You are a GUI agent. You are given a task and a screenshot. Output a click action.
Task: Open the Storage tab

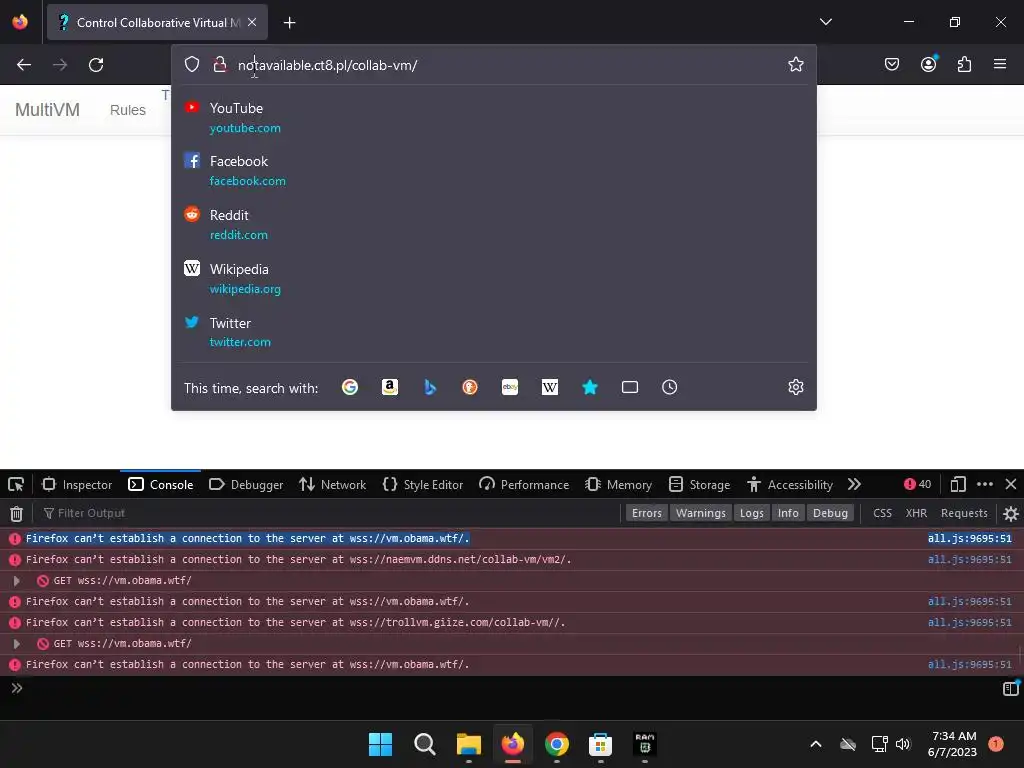coord(699,485)
